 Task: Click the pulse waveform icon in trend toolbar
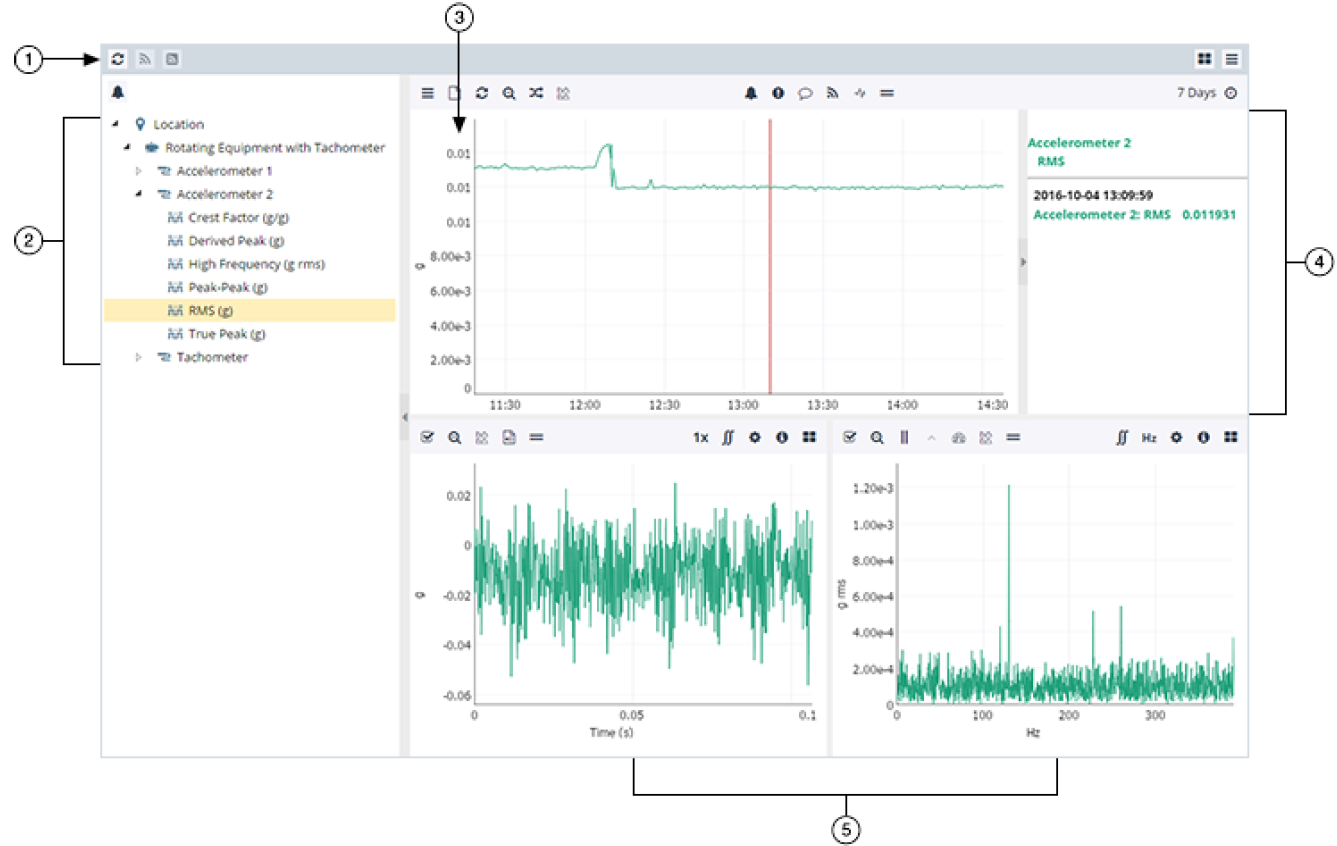pyautogui.click(x=859, y=93)
